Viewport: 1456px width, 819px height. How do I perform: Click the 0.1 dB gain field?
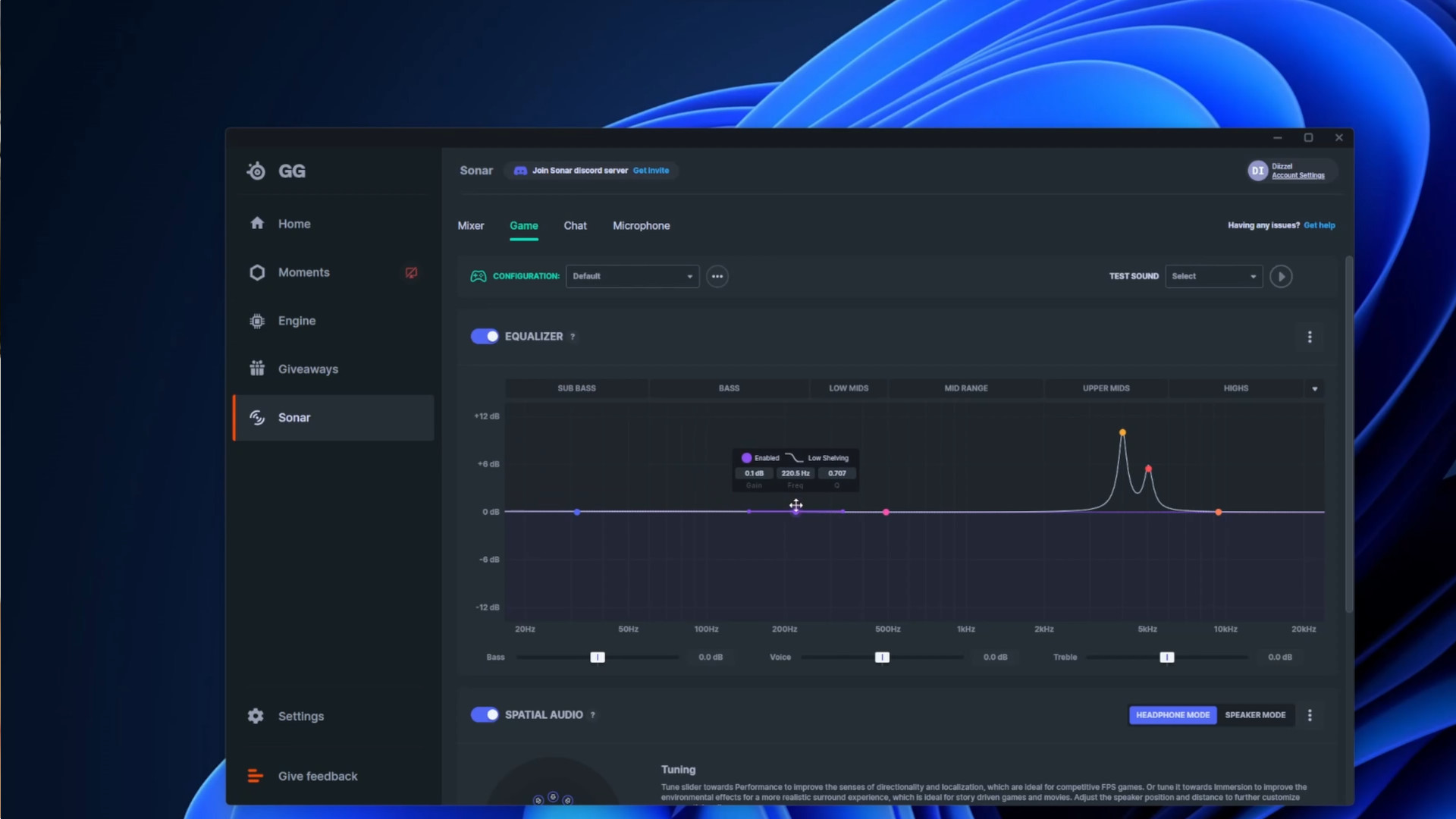coord(754,473)
